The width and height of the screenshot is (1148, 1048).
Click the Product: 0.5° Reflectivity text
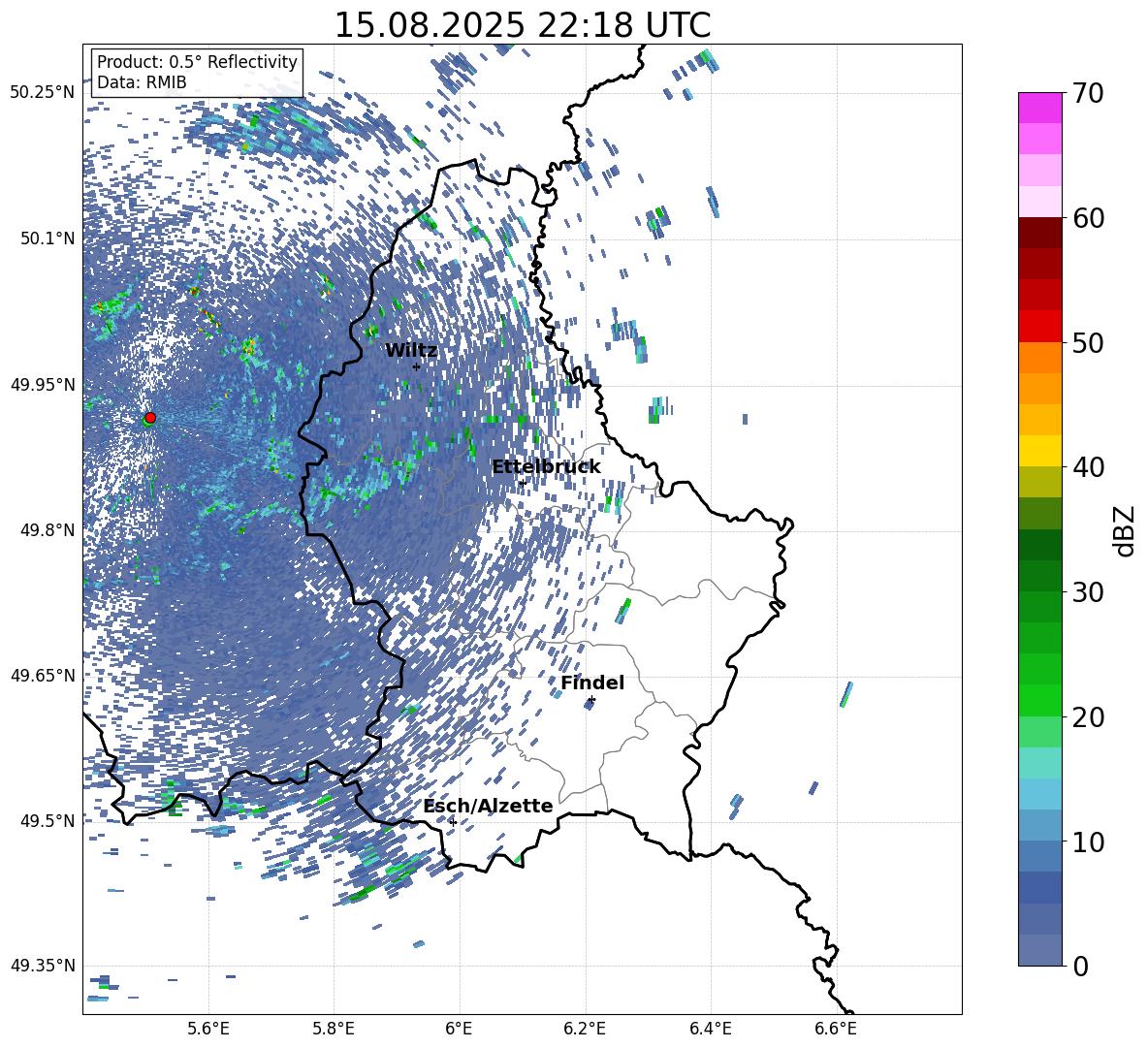click(x=197, y=62)
